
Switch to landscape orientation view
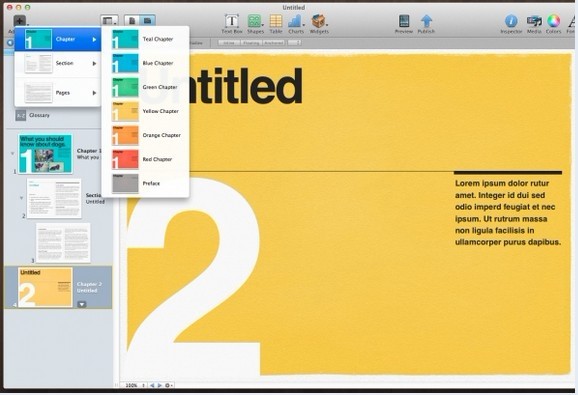pos(147,20)
